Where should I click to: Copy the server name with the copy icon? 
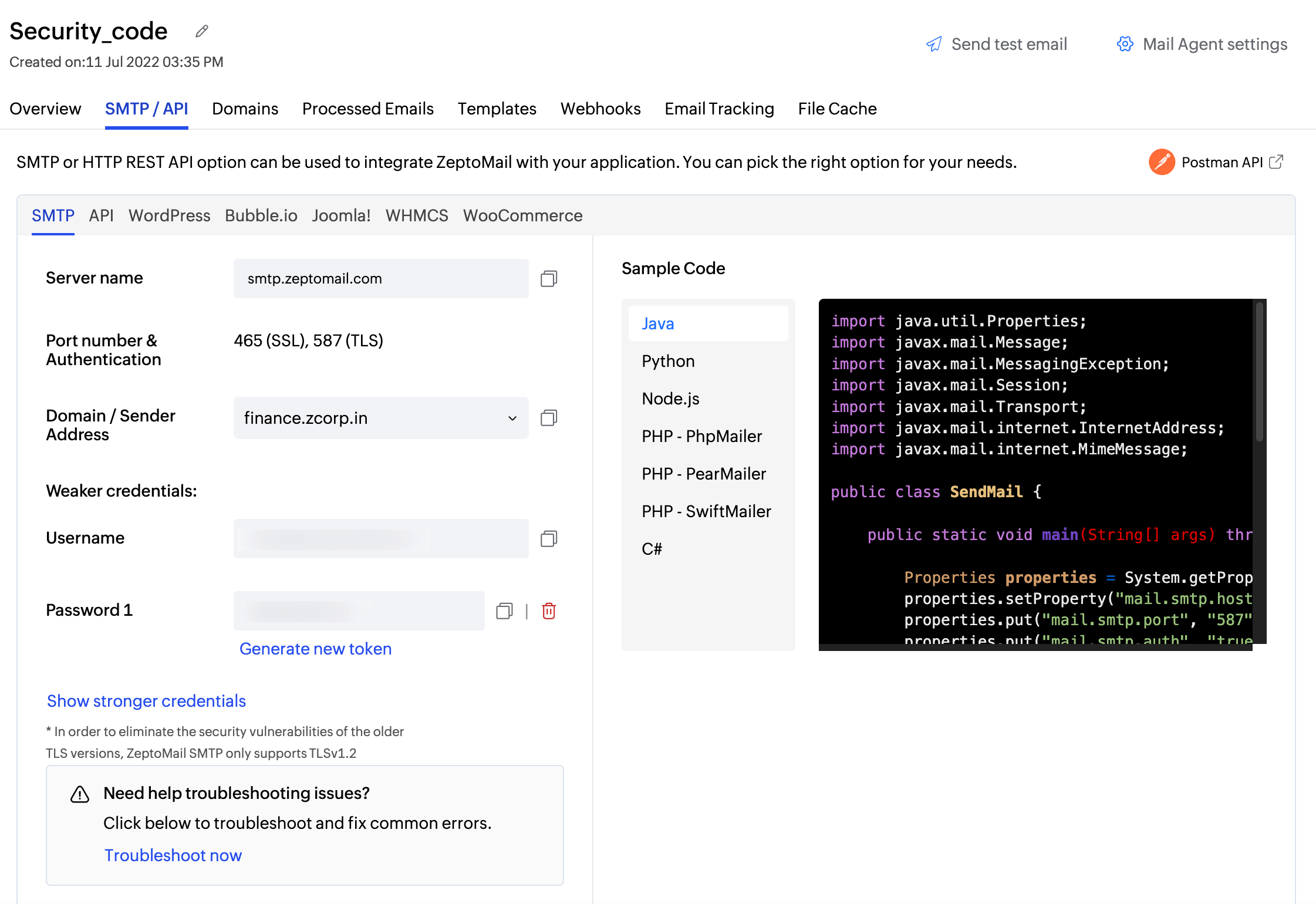click(x=548, y=278)
